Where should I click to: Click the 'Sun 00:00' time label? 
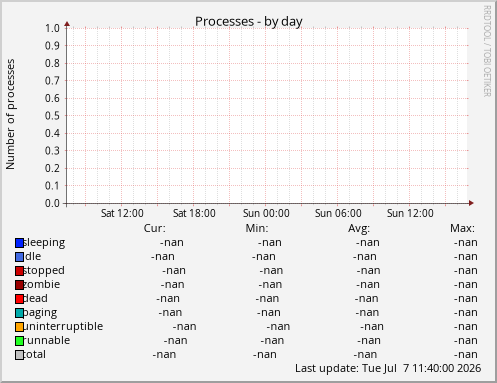tap(266, 213)
